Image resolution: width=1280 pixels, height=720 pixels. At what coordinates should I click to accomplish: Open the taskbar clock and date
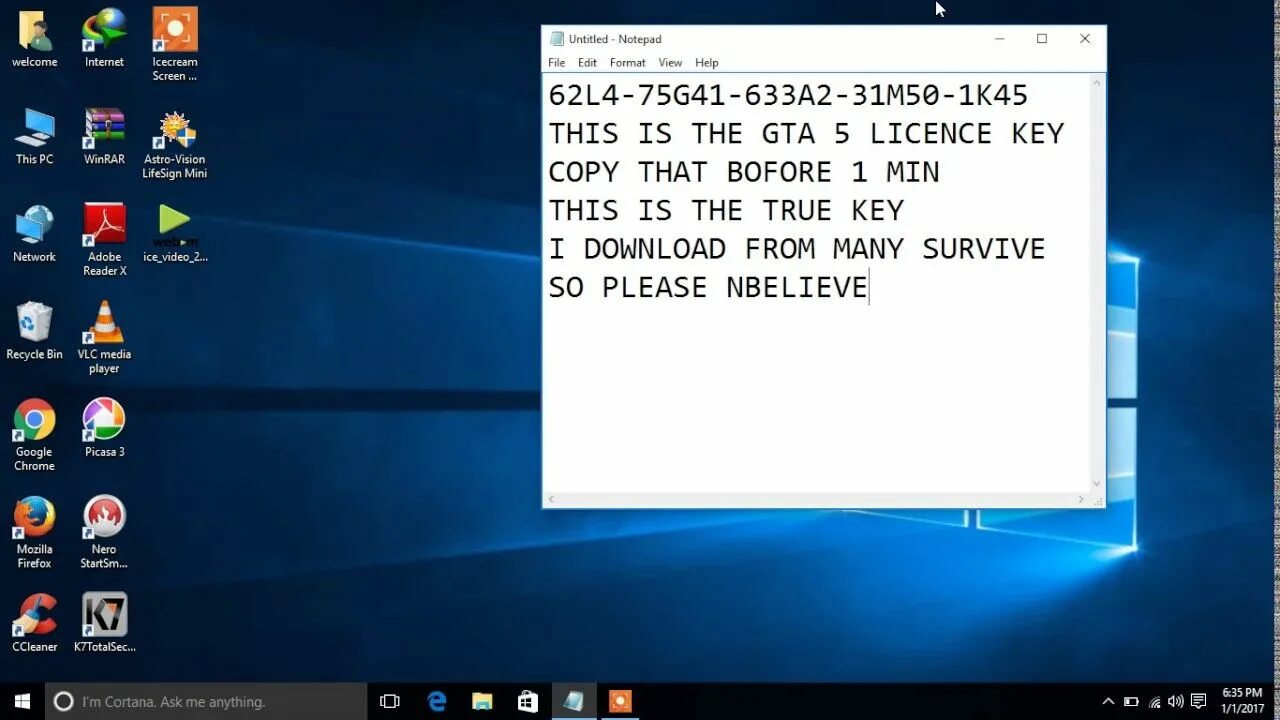pyautogui.click(x=1242, y=701)
